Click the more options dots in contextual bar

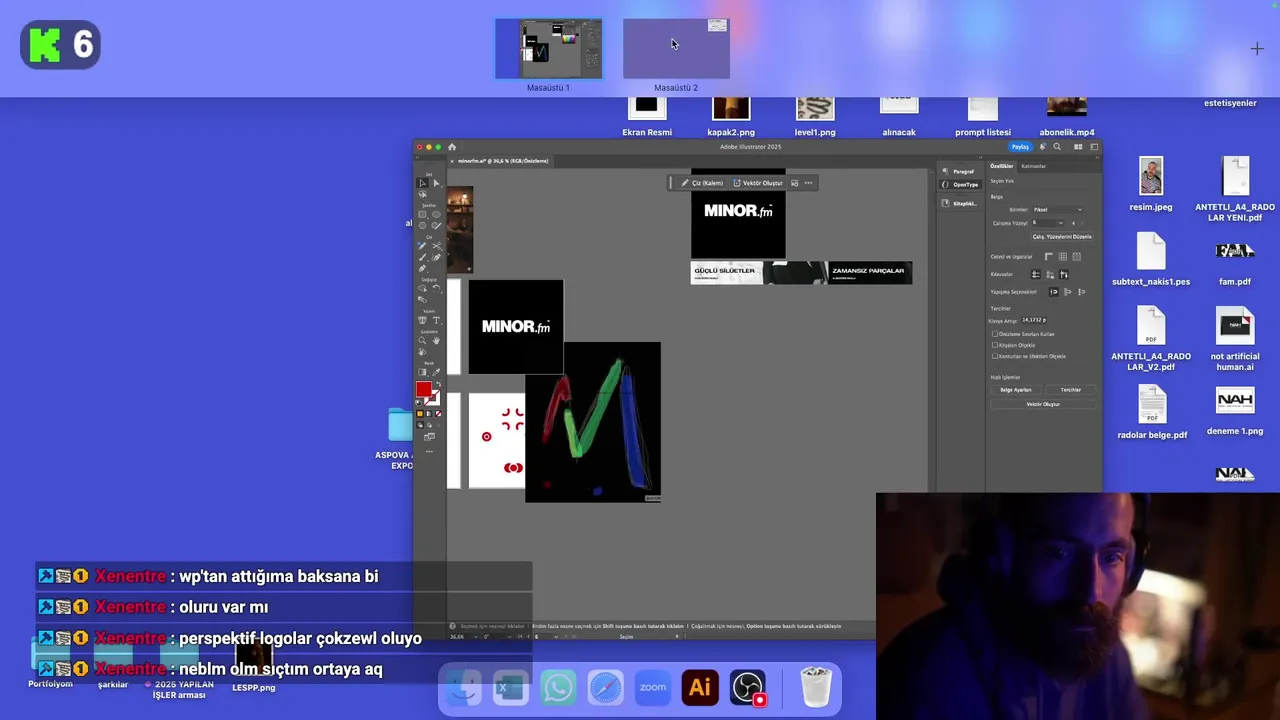(x=808, y=183)
